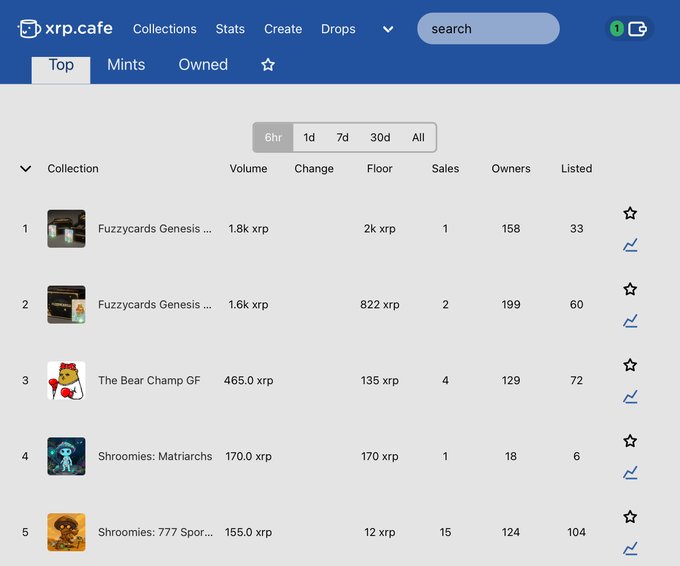Open the favorites star tab
The height and width of the screenshot is (566, 680).
268,65
